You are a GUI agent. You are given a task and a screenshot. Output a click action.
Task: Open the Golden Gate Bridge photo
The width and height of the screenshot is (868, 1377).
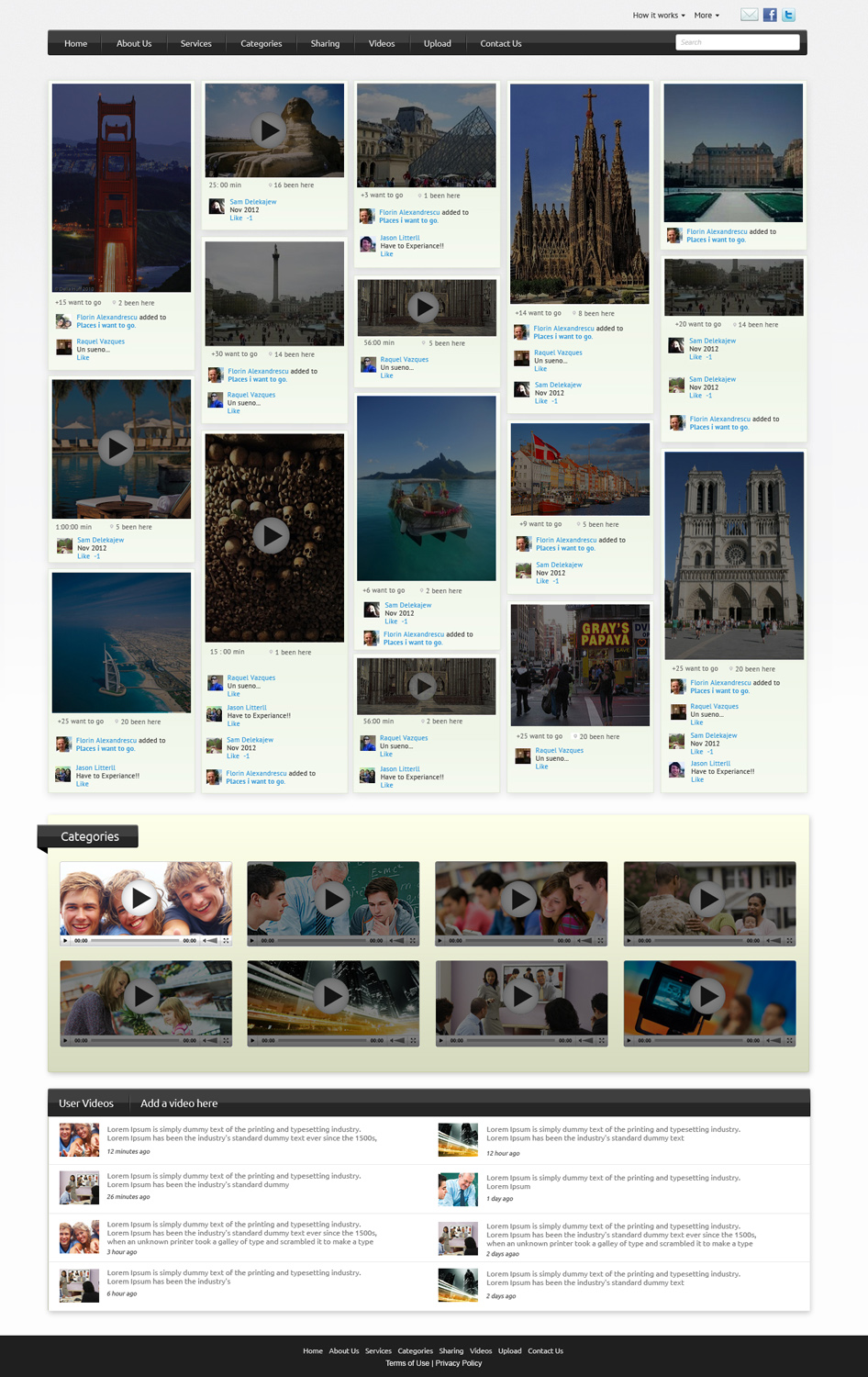[121, 188]
